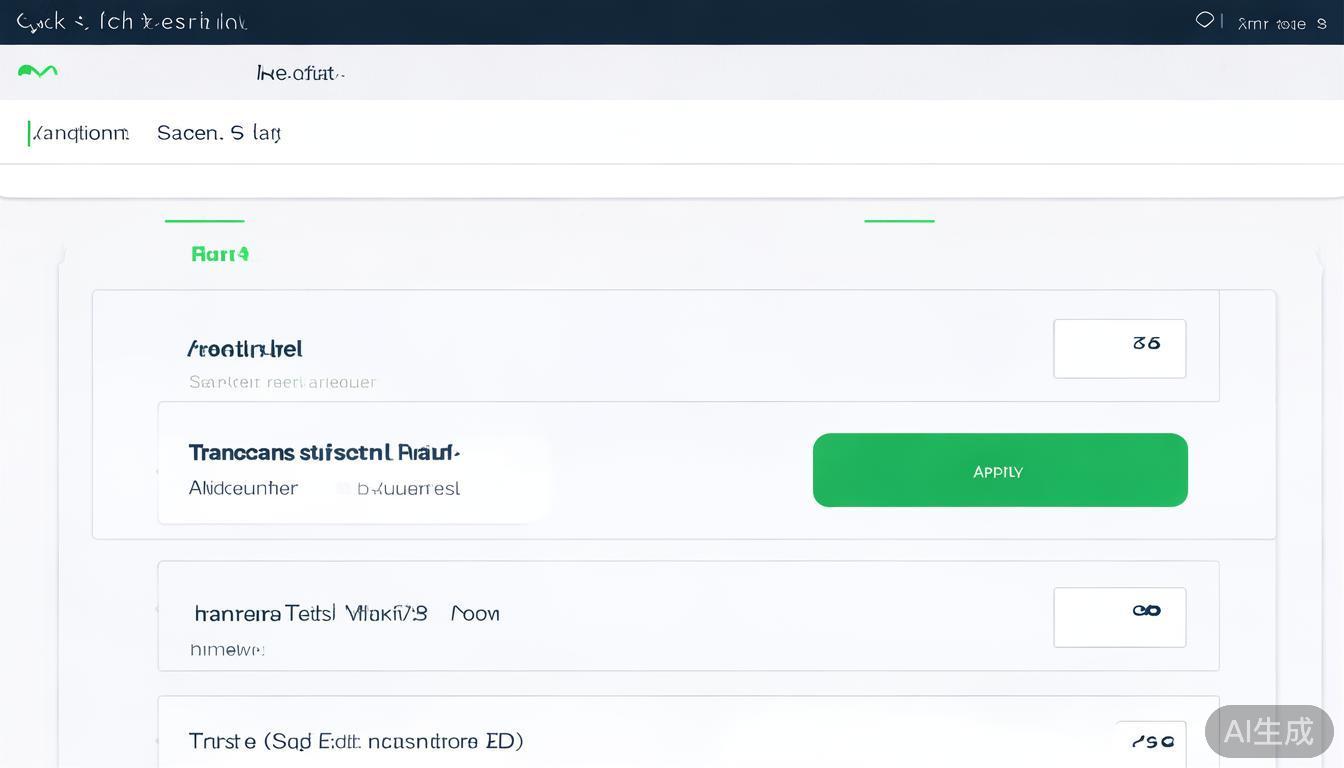The height and width of the screenshot is (768, 1344).
Task: Open the 'Tnrste (Sag E:dlt' row
Action: pyautogui.click(x=355, y=741)
